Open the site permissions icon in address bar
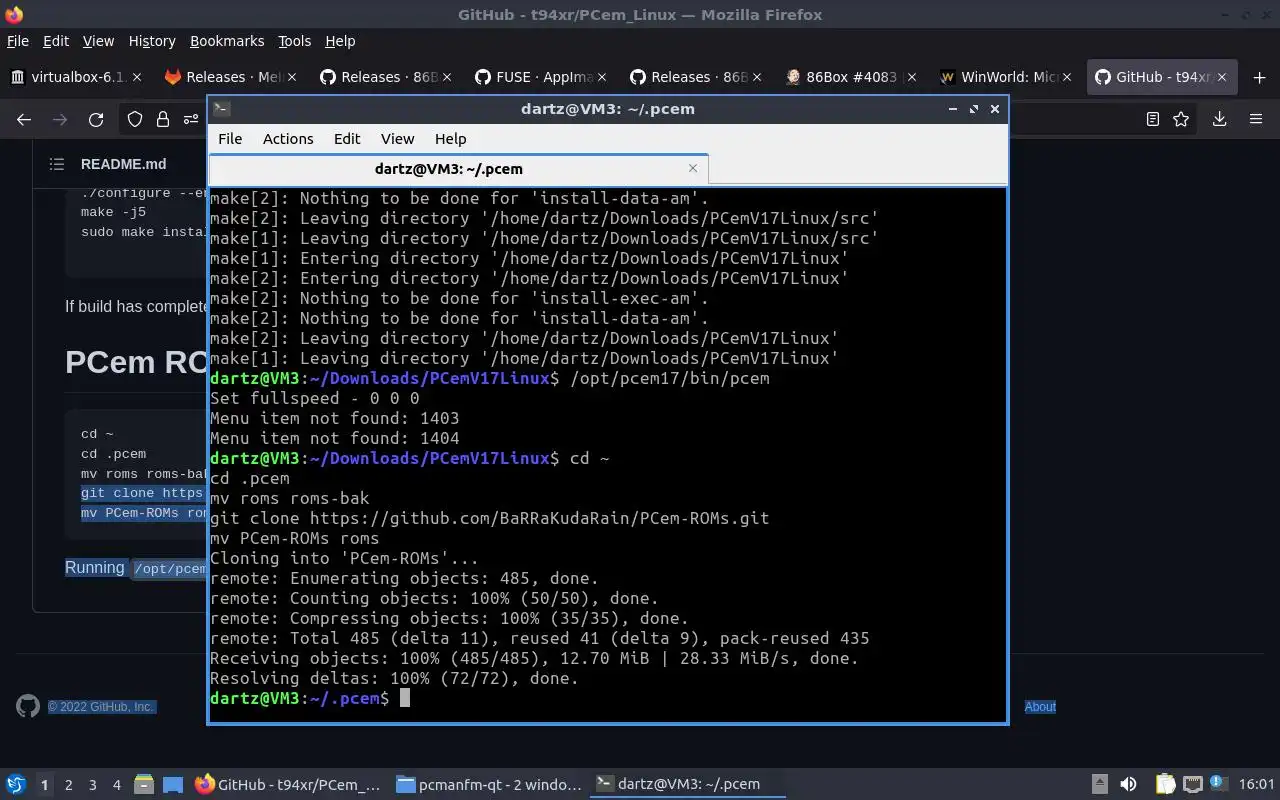This screenshot has width=1280, height=800. [x=191, y=119]
